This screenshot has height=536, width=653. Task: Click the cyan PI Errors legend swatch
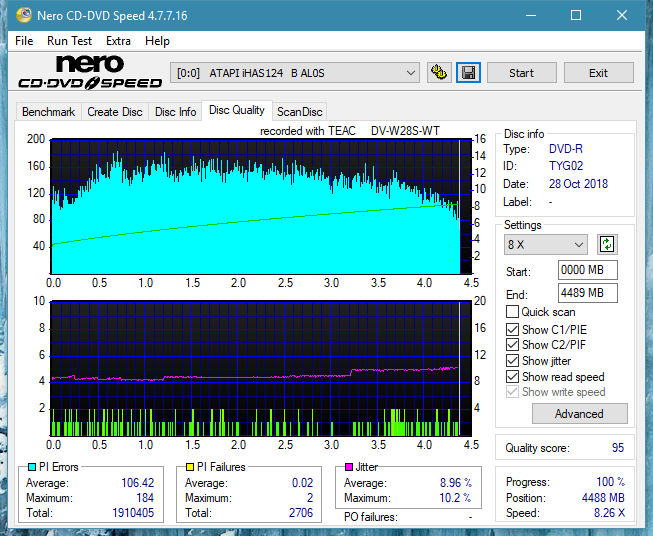click(32, 467)
